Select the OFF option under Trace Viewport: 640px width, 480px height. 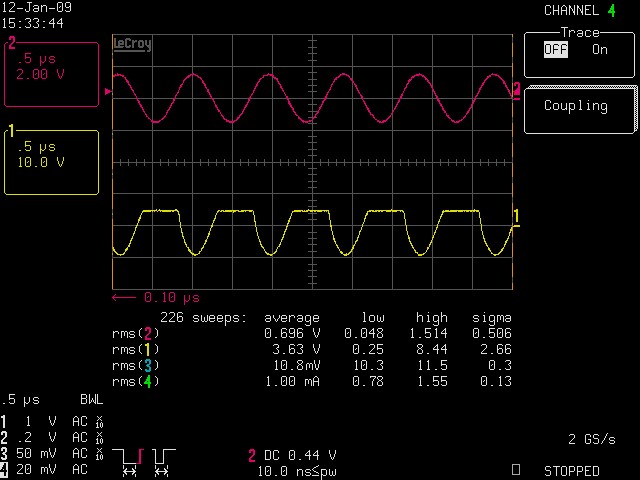[556, 49]
